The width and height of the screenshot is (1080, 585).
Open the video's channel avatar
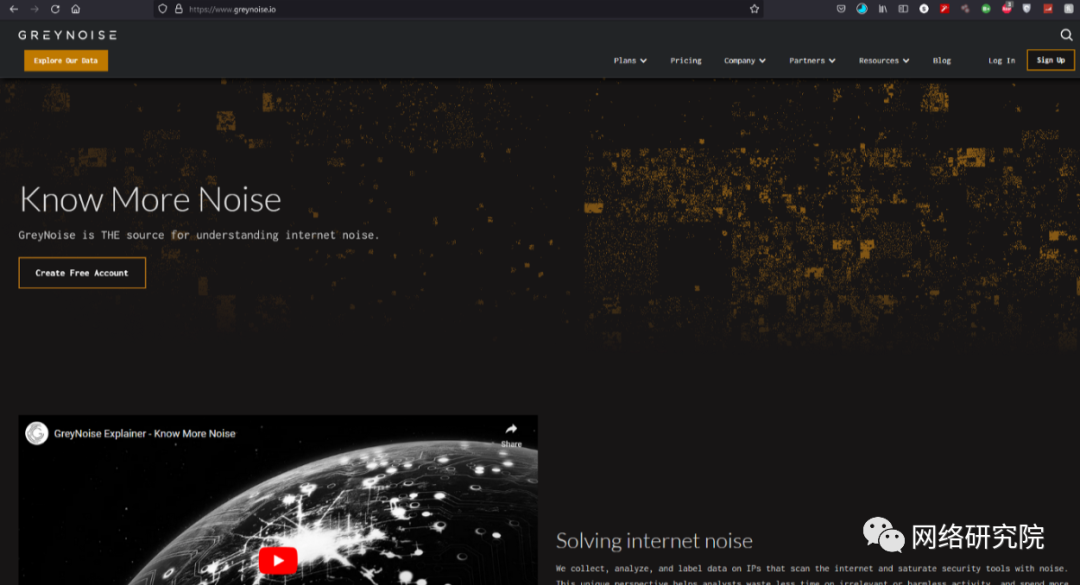tap(37, 433)
